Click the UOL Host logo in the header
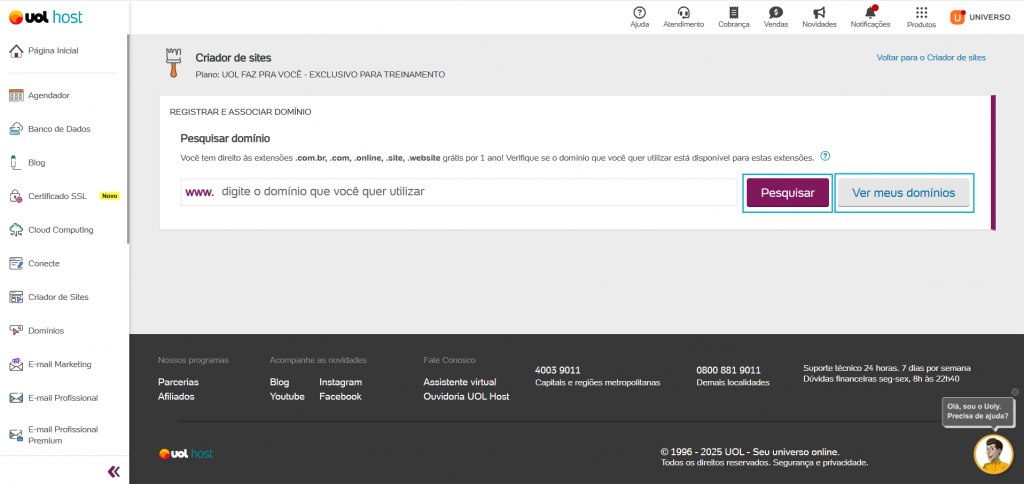Image resolution: width=1024 pixels, height=484 pixels. click(46, 18)
